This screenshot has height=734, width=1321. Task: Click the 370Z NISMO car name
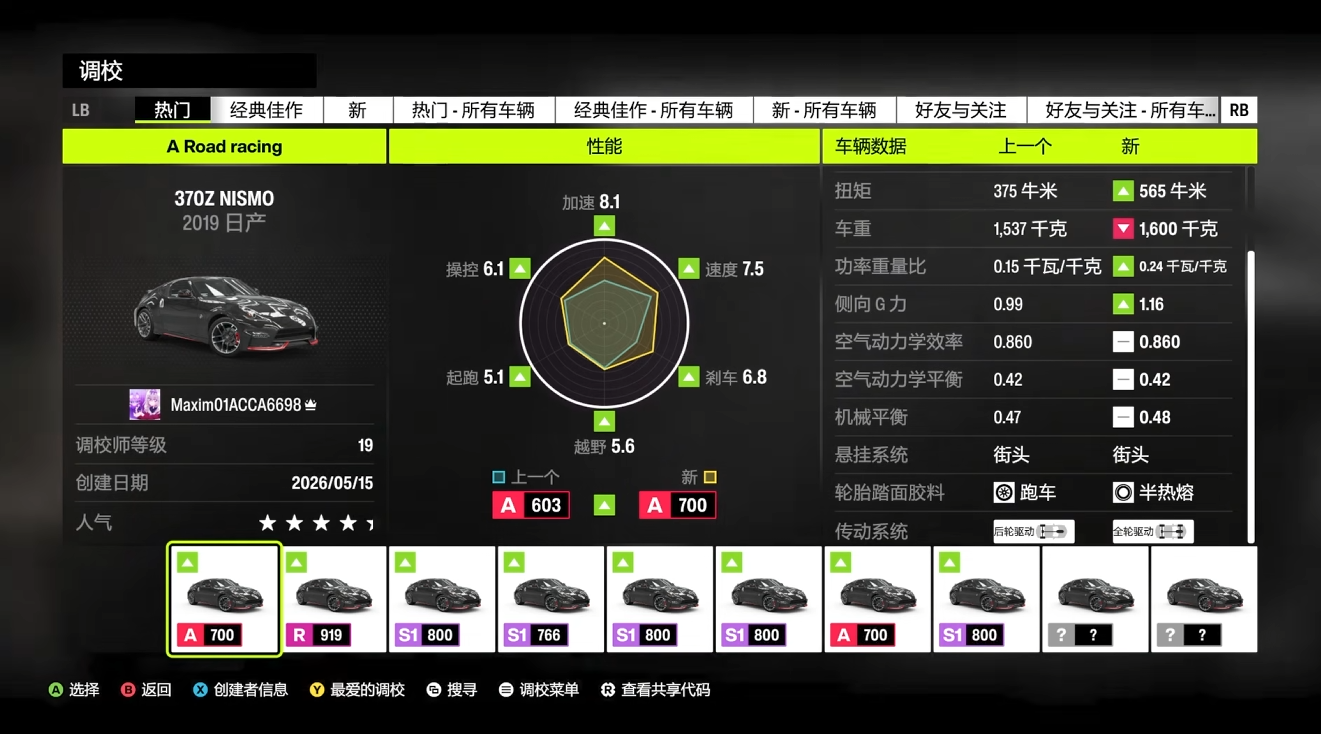point(224,199)
